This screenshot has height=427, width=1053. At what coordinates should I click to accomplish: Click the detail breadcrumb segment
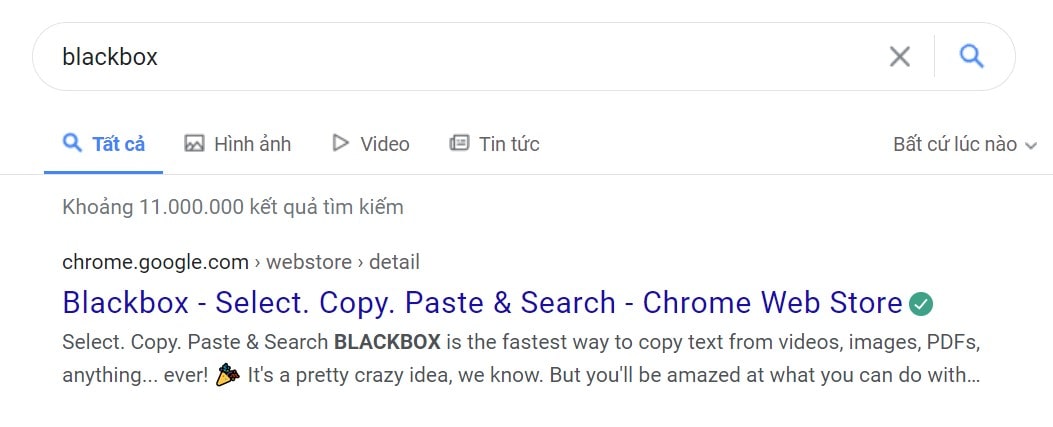395,262
